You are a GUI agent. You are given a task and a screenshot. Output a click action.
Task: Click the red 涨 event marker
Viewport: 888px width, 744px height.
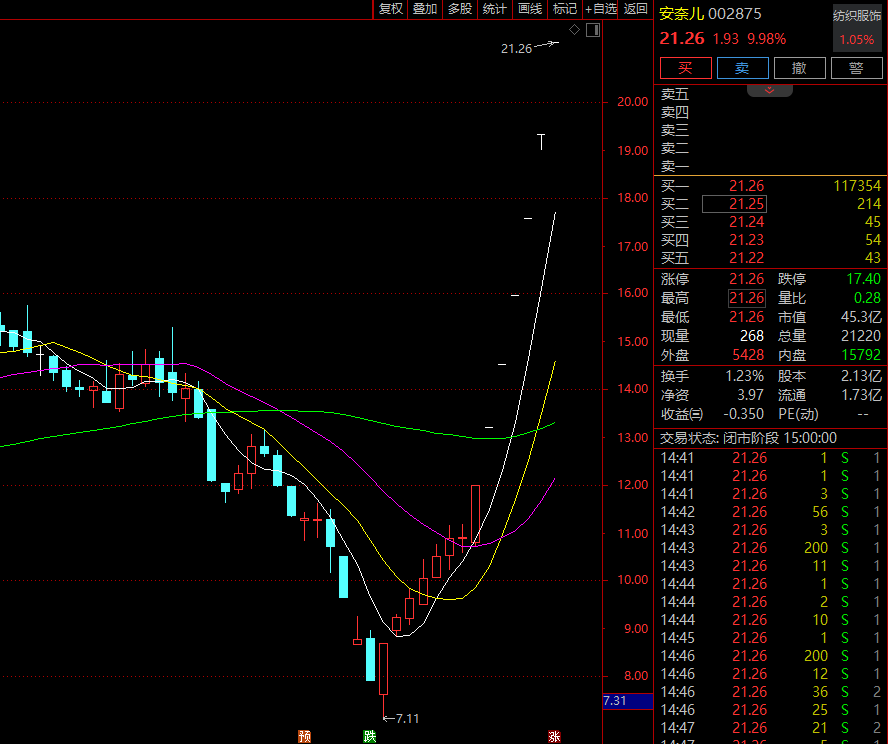pos(554,736)
